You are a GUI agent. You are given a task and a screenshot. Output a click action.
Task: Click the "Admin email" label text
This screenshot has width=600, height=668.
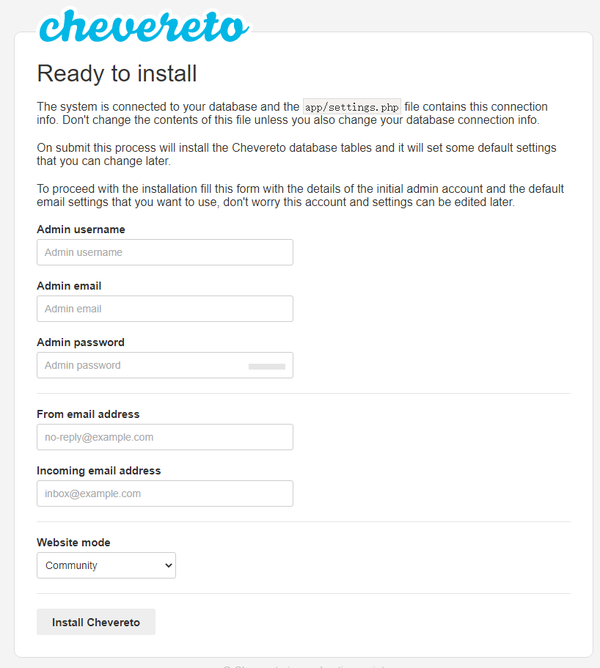click(x=69, y=286)
